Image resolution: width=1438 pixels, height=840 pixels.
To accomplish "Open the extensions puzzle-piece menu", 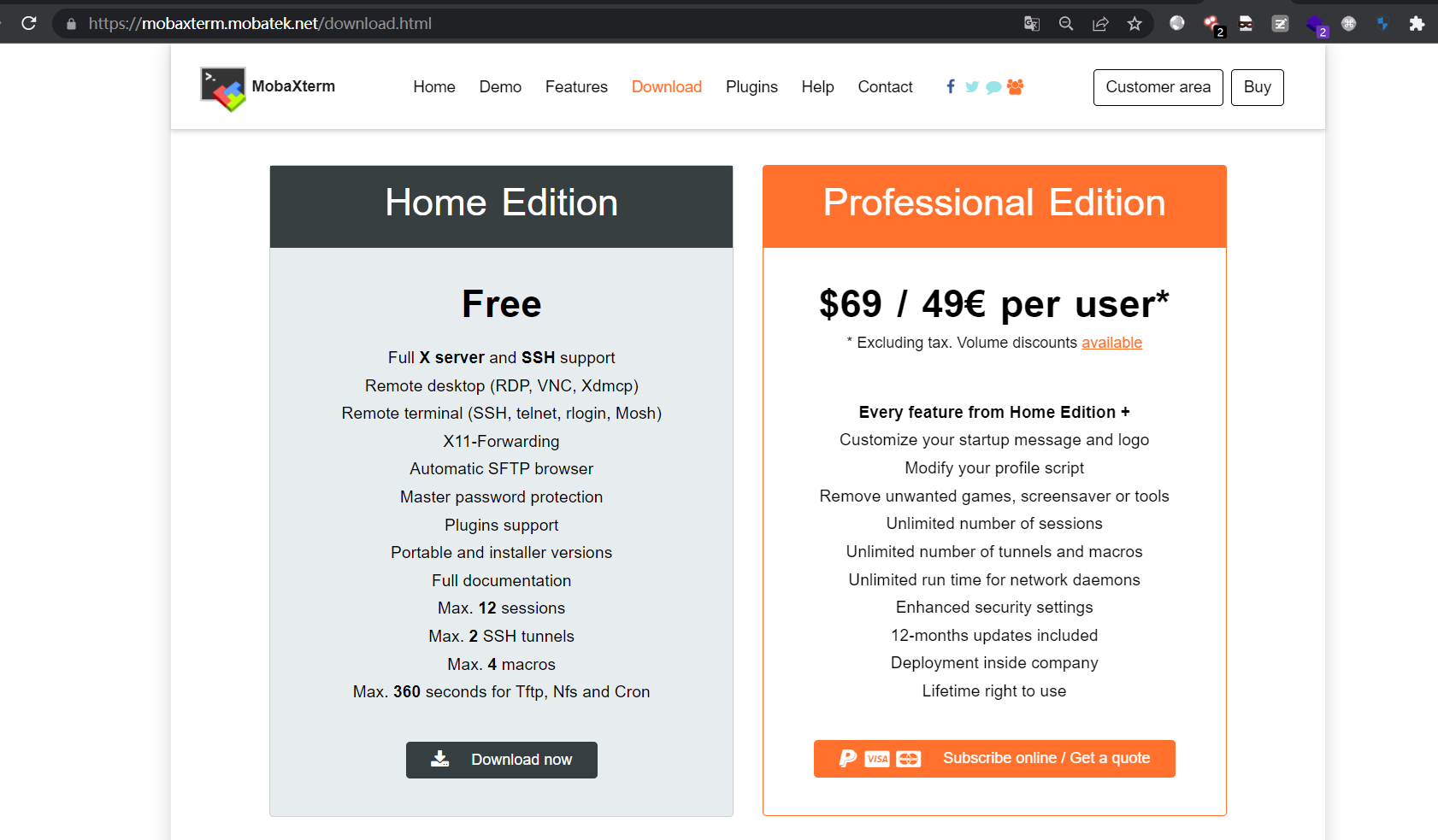I will 1417,23.
